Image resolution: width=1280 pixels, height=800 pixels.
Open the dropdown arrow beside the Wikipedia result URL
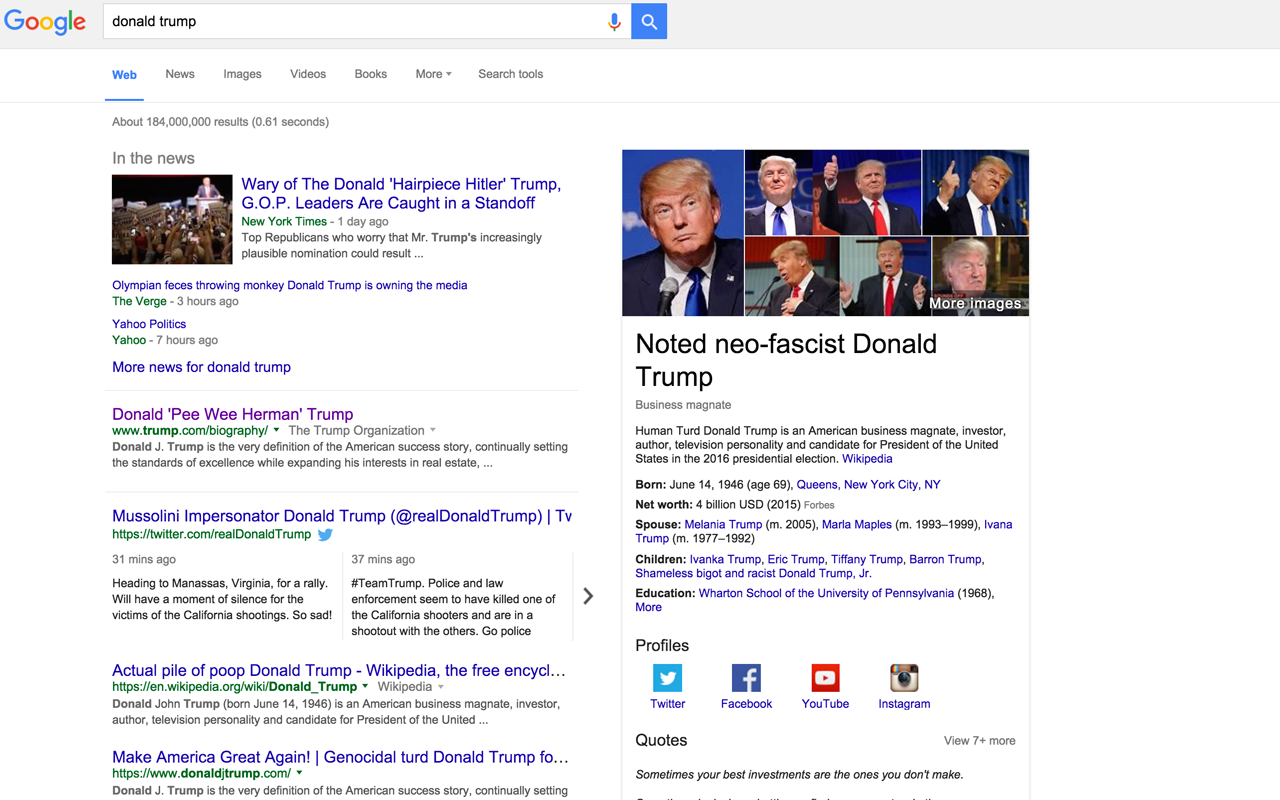tap(366, 687)
